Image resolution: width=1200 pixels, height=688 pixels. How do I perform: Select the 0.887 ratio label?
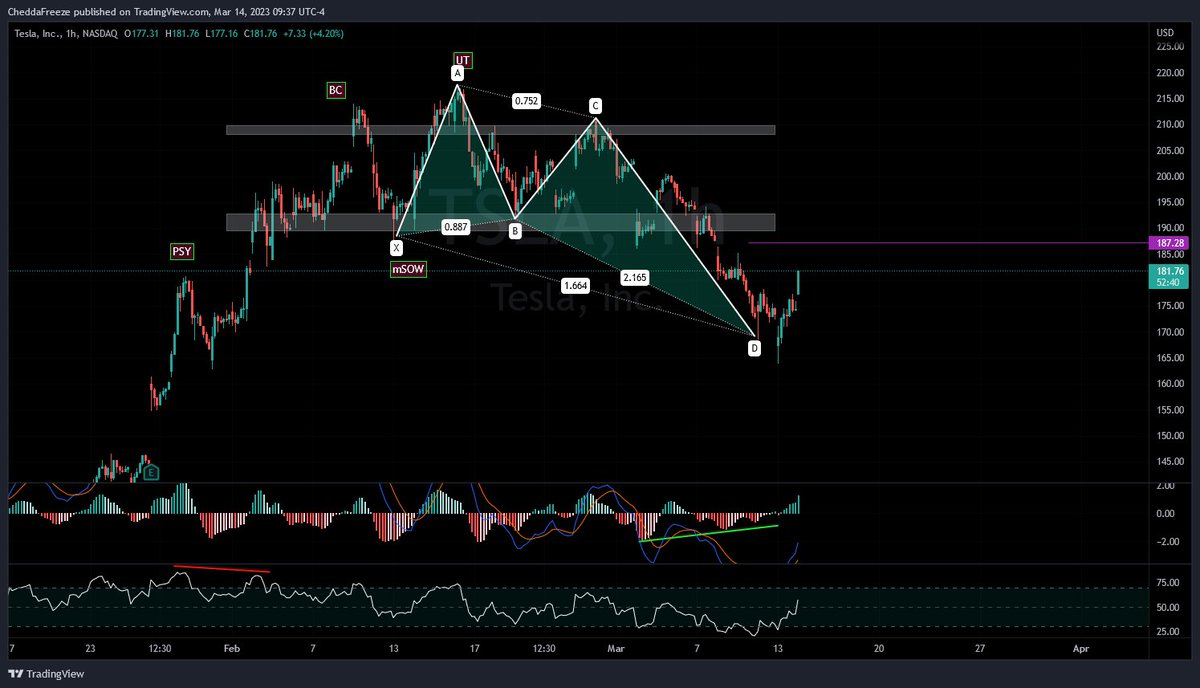pyautogui.click(x=456, y=227)
